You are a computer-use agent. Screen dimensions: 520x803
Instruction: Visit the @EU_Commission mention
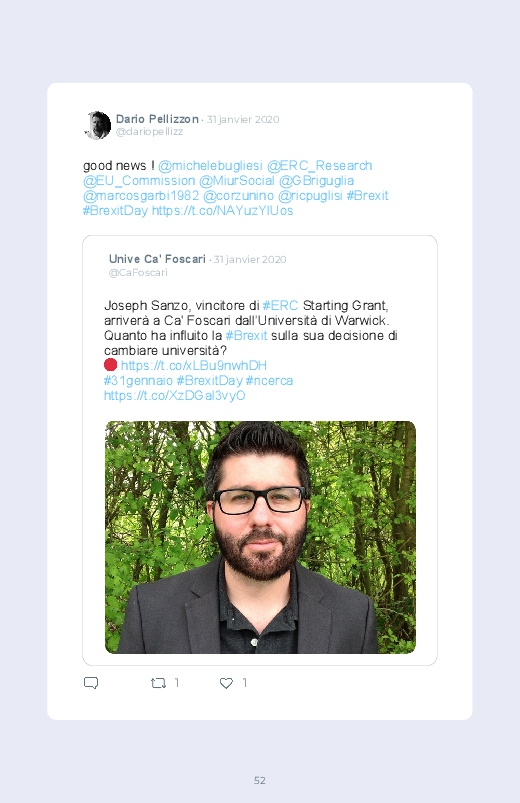(139, 181)
